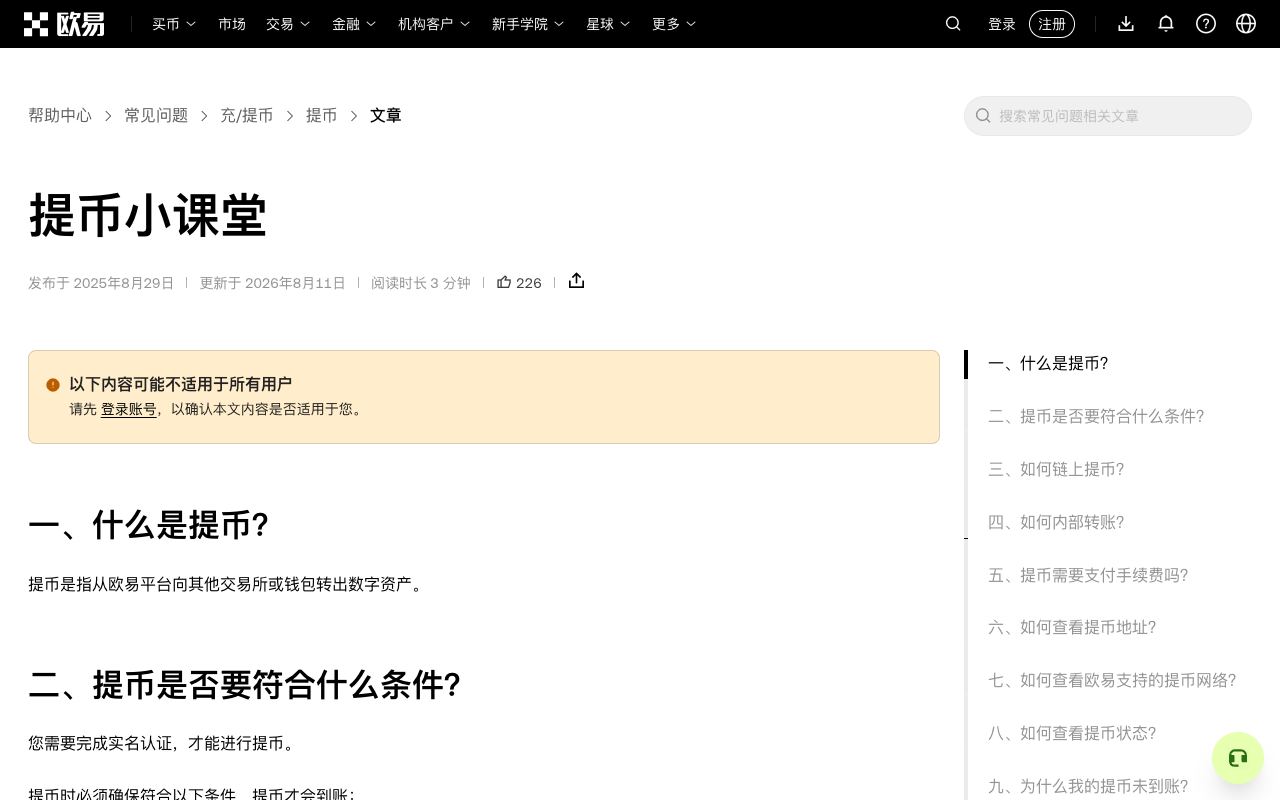Expand the 星球 dropdown menu
This screenshot has height=800, width=1280.
tap(608, 24)
